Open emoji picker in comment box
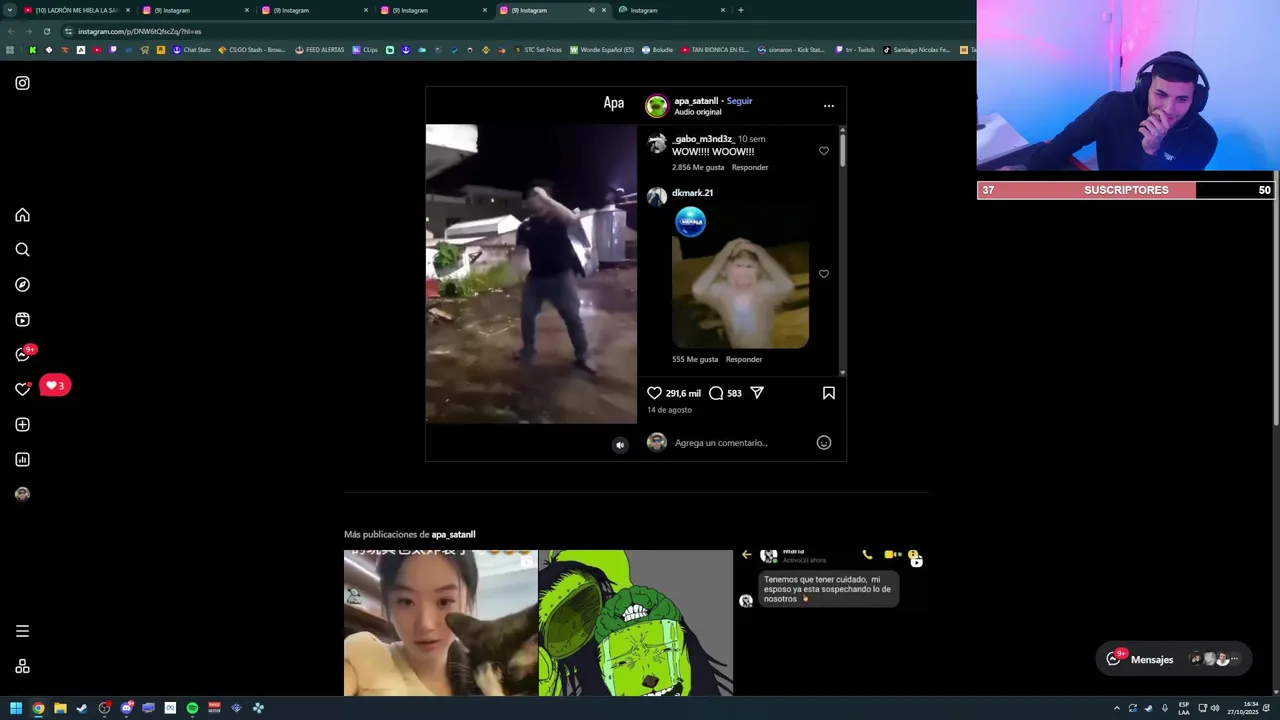The height and width of the screenshot is (720, 1280). click(x=824, y=443)
